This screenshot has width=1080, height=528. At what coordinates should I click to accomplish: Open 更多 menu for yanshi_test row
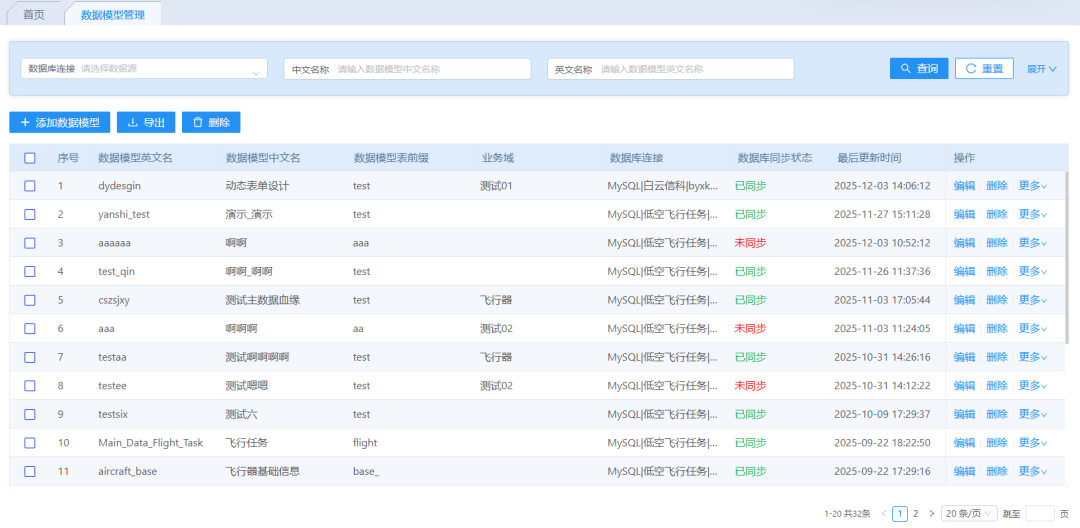pos(1032,214)
